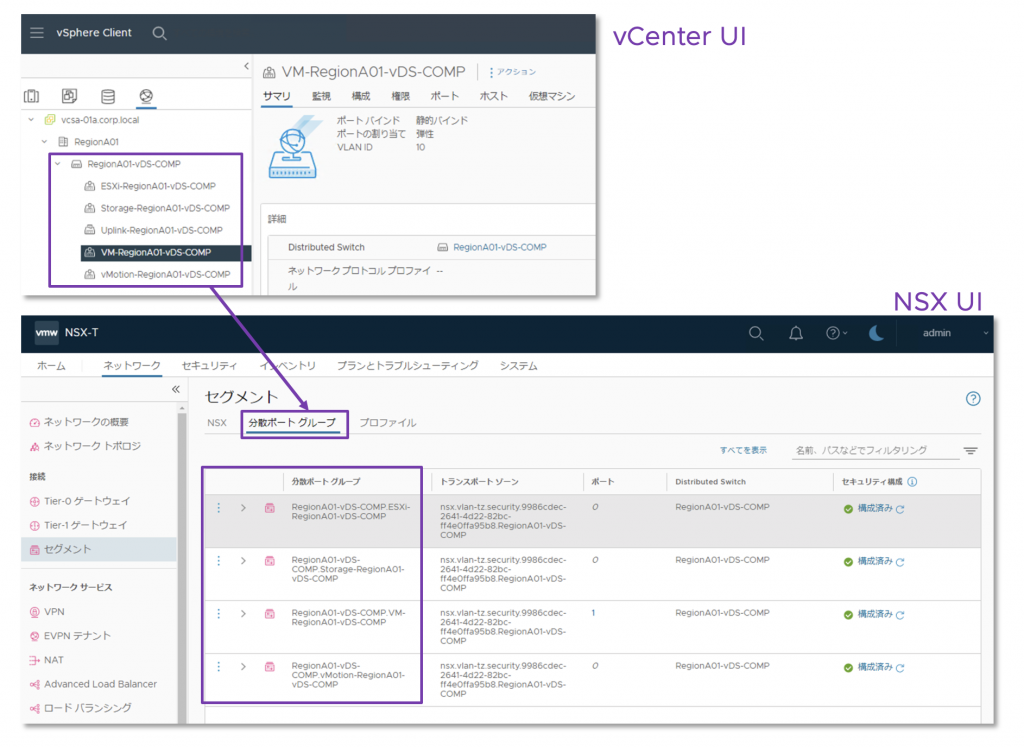Viewport: 1024px width, 747px height.
Task: Switch to the ホスト tab
Action: coord(494,96)
